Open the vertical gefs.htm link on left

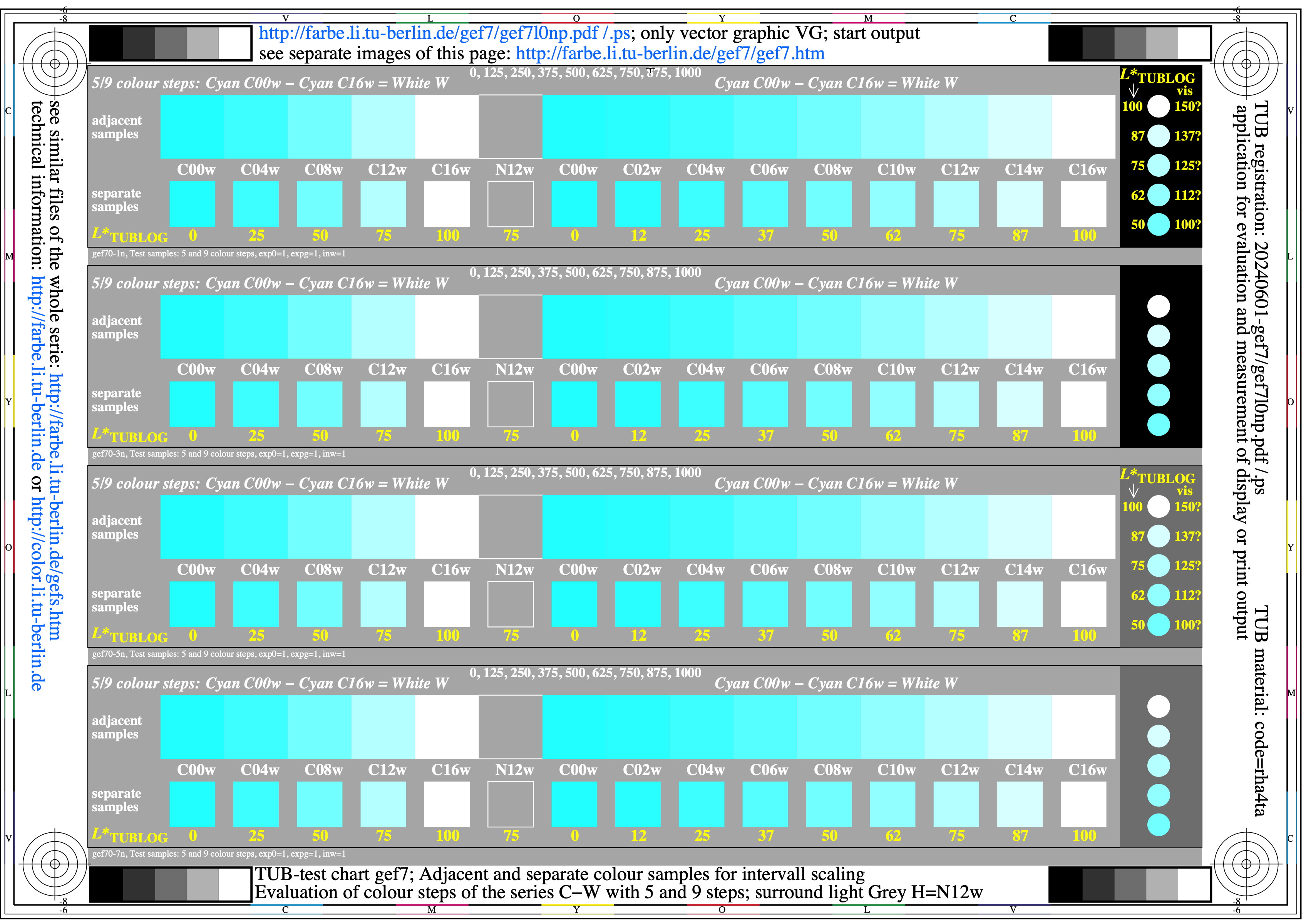click(55, 506)
